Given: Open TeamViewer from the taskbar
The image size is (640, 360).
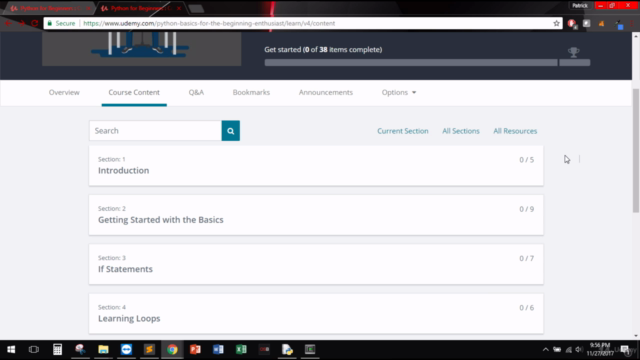Looking at the screenshot, I should pyautogui.click(x=127, y=349).
